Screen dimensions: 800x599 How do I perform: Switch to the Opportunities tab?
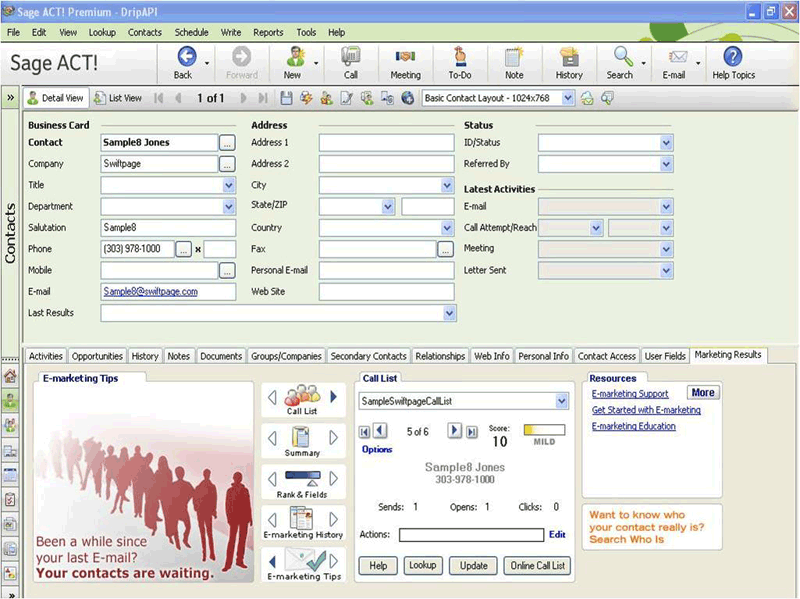[x=97, y=356]
